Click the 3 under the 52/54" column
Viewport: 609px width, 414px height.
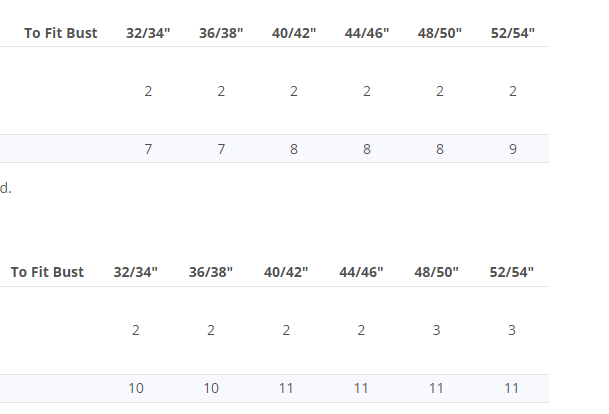click(512, 330)
